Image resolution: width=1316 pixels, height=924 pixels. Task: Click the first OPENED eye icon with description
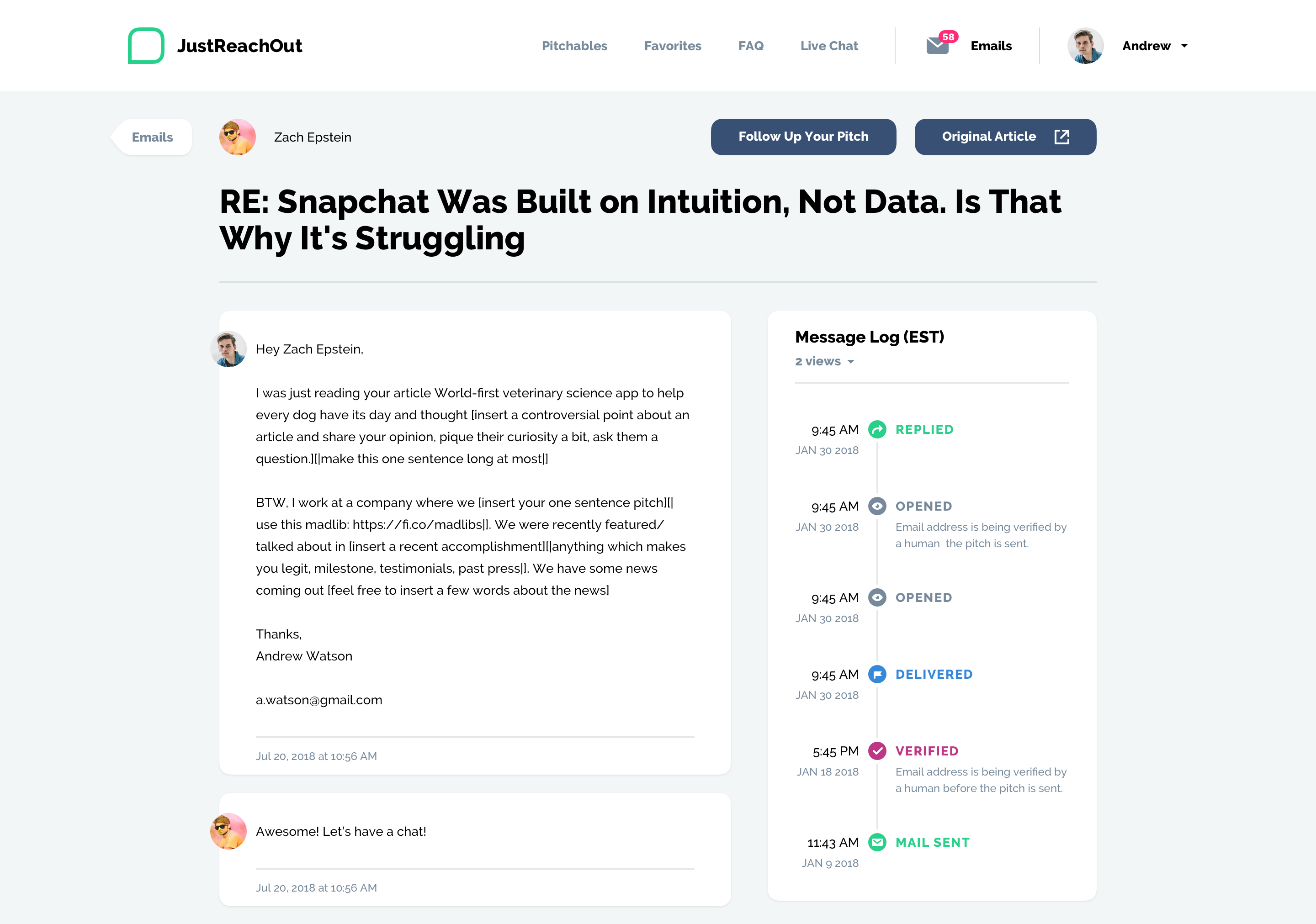click(877, 507)
